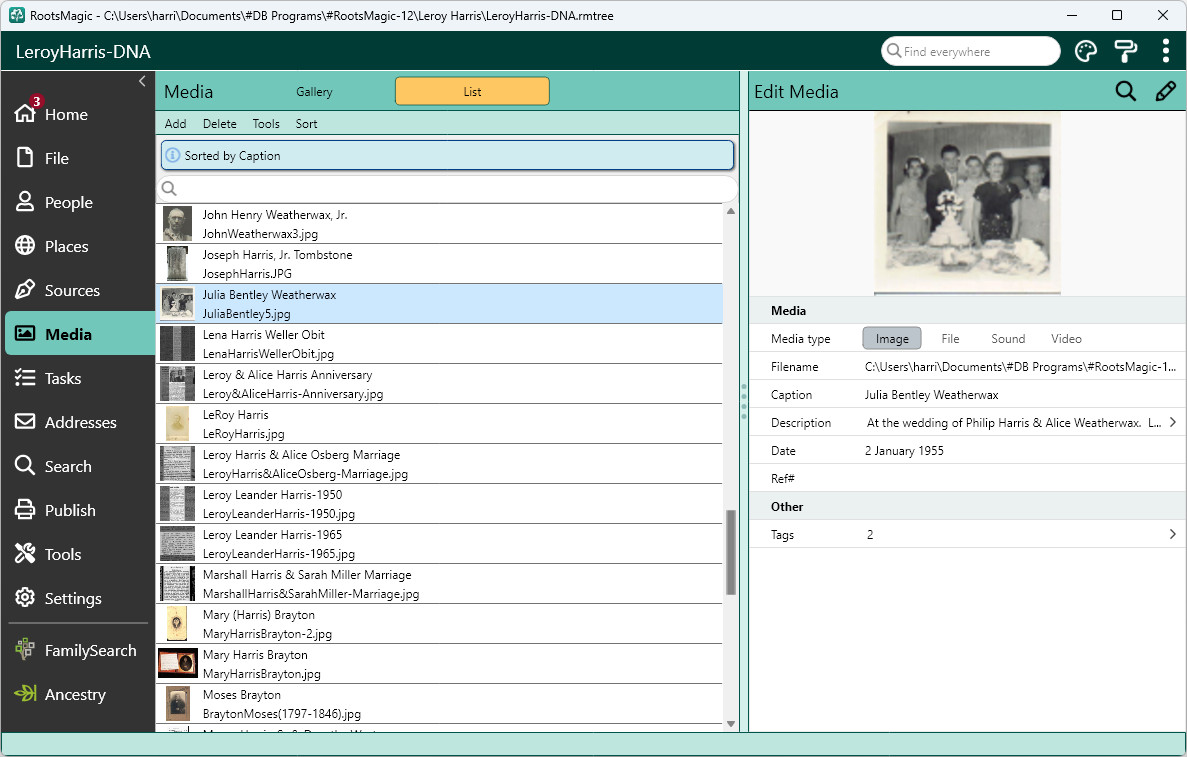Open the Add menu in Media toolbar

pyautogui.click(x=176, y=123)
